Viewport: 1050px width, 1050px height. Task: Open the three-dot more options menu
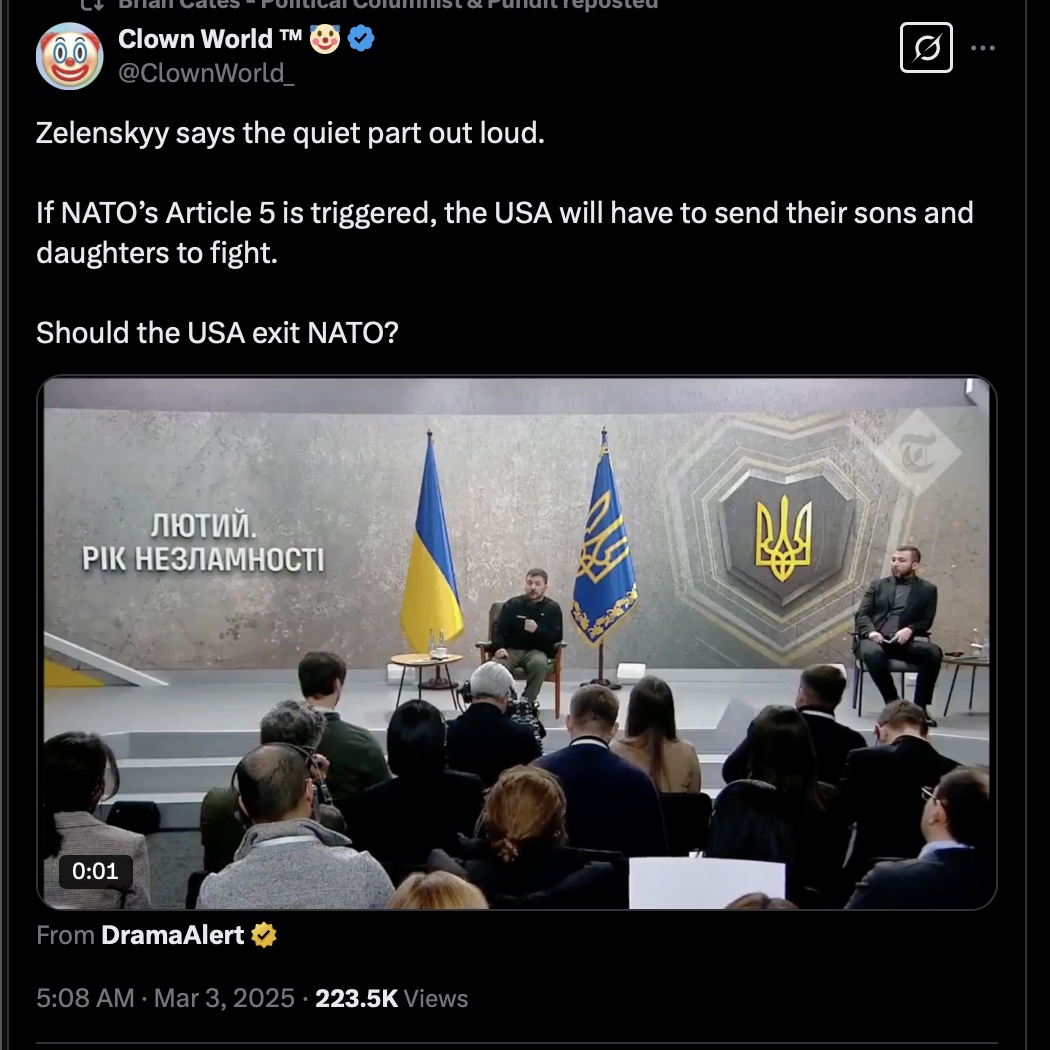982,48
